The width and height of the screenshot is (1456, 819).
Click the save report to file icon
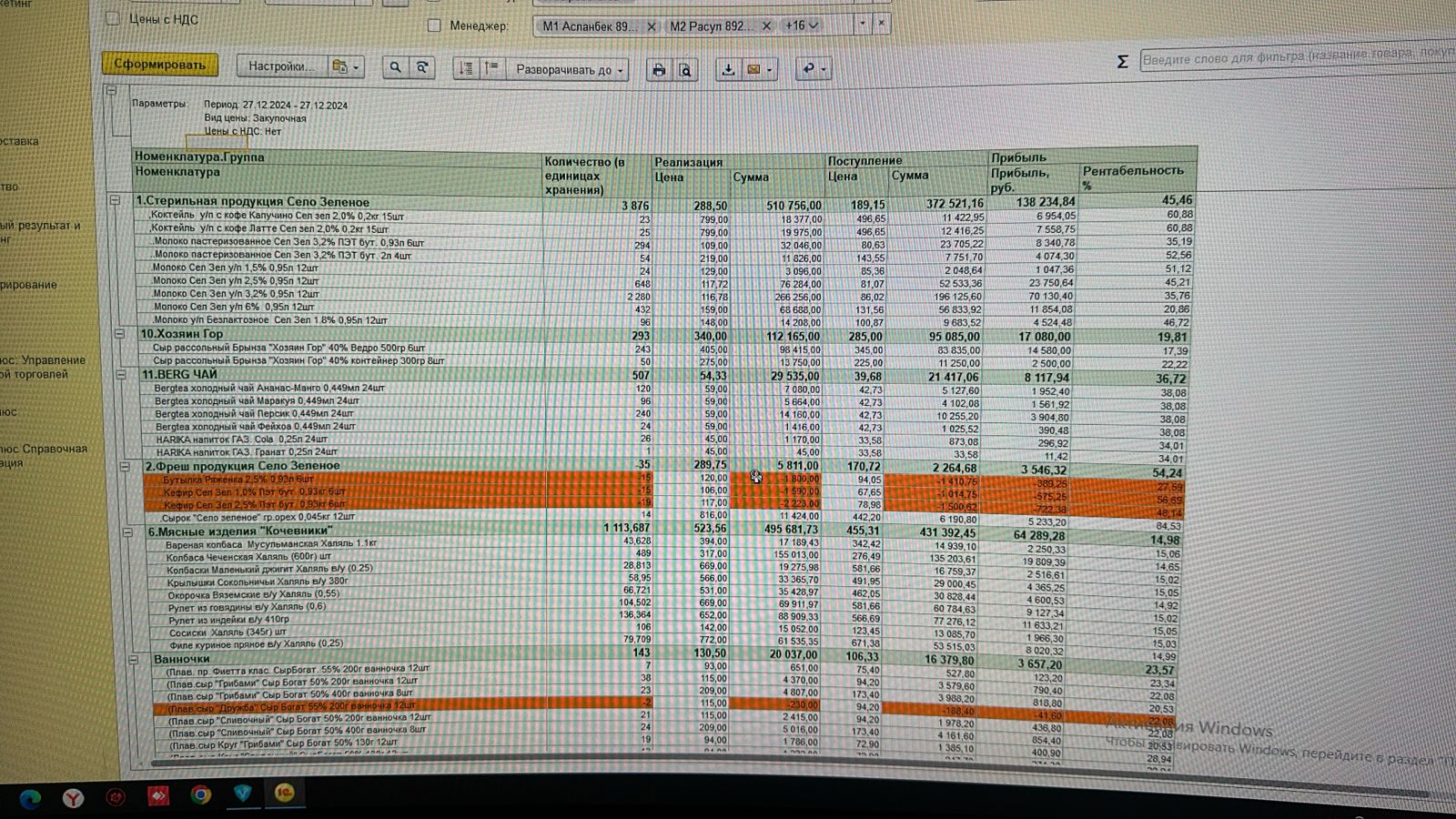tap(728, 70)
